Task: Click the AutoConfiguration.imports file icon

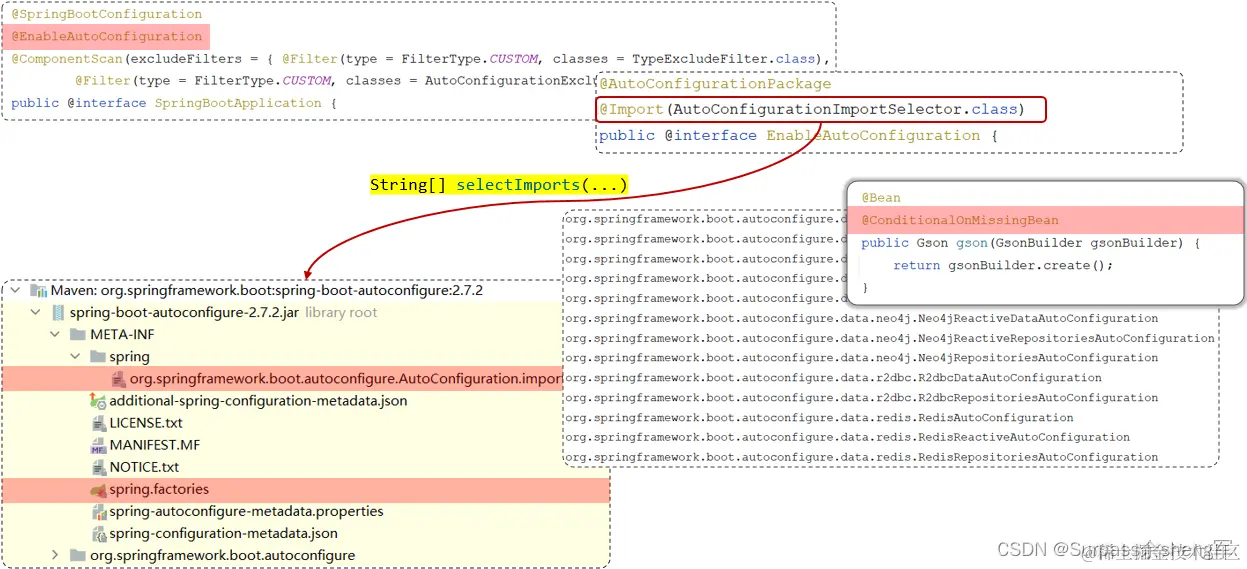Action: [118, 379]
